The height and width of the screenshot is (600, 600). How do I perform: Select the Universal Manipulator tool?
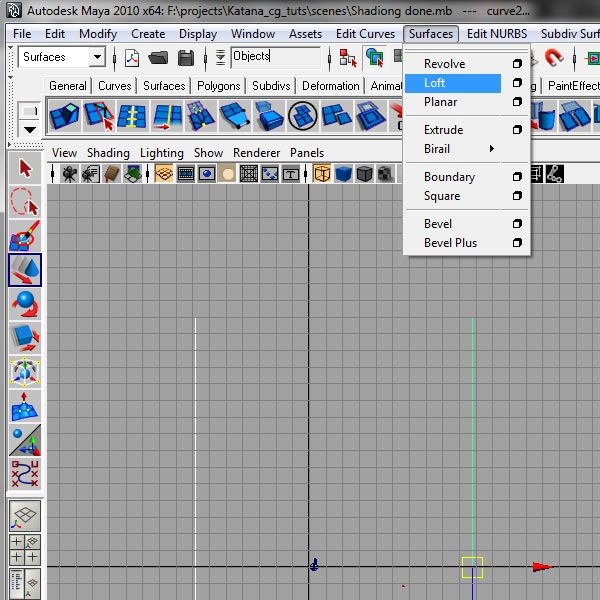pos(25,372)
